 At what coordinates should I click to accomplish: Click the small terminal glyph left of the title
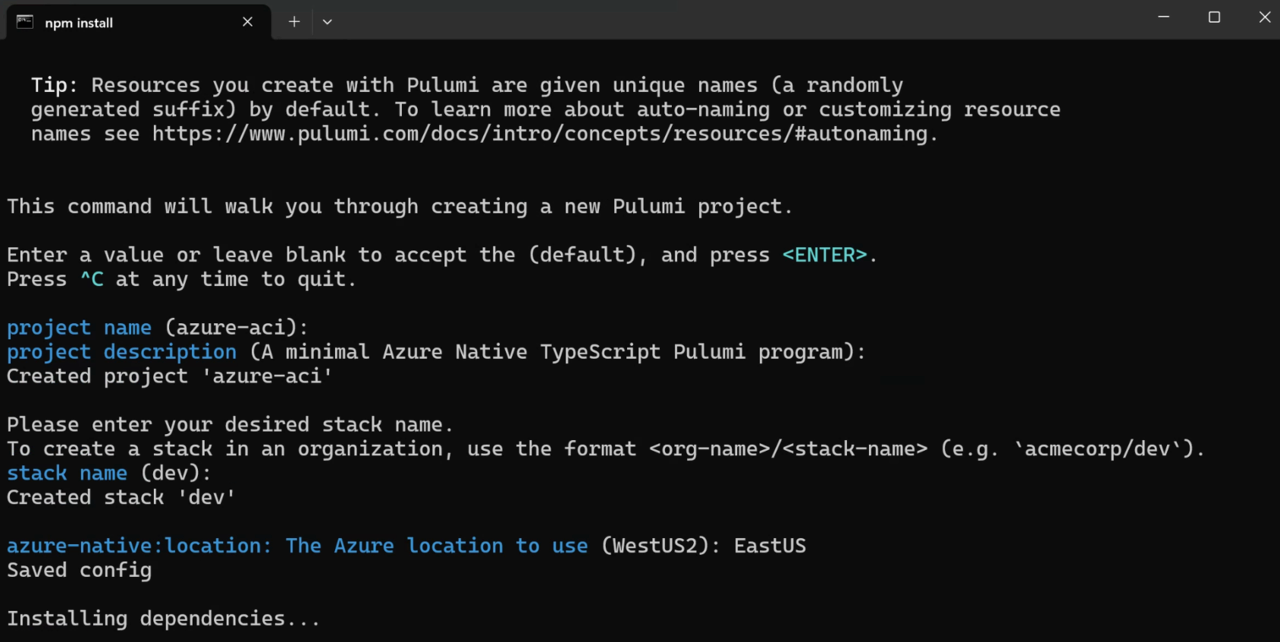pos(24,21)
